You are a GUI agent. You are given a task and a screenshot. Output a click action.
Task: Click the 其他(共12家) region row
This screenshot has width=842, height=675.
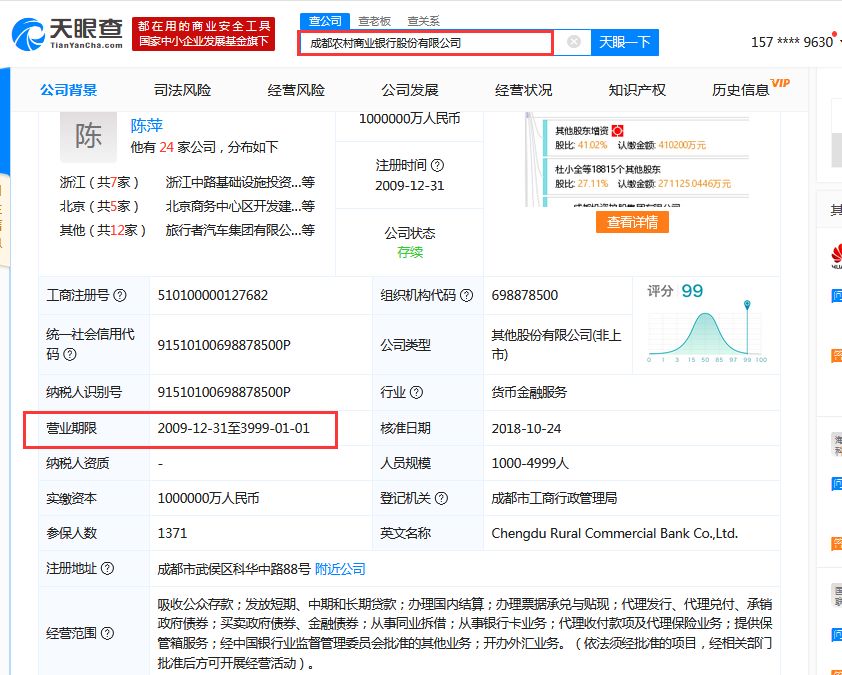coord(103,230)
